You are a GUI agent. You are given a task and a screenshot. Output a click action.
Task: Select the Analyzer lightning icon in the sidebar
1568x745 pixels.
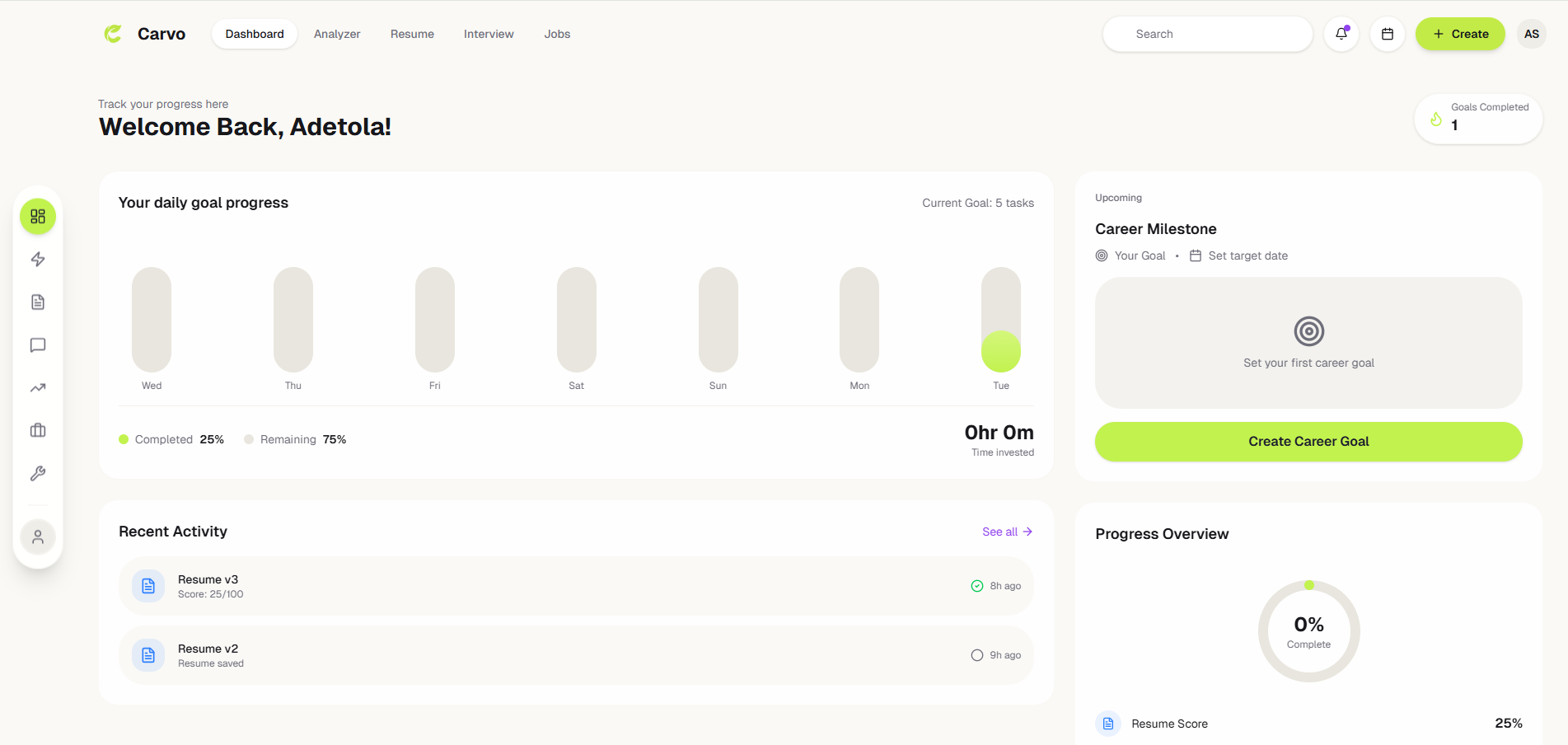coord(38,259)
